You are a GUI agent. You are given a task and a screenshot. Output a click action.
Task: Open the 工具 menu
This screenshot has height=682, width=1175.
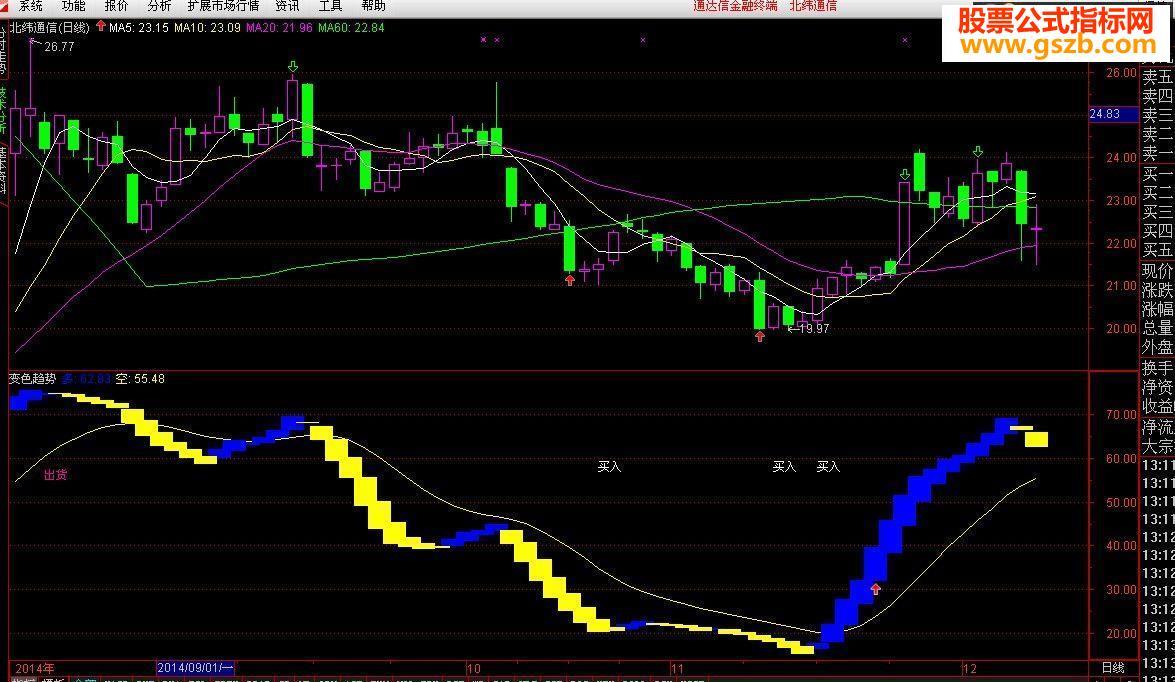click(330, 6)
